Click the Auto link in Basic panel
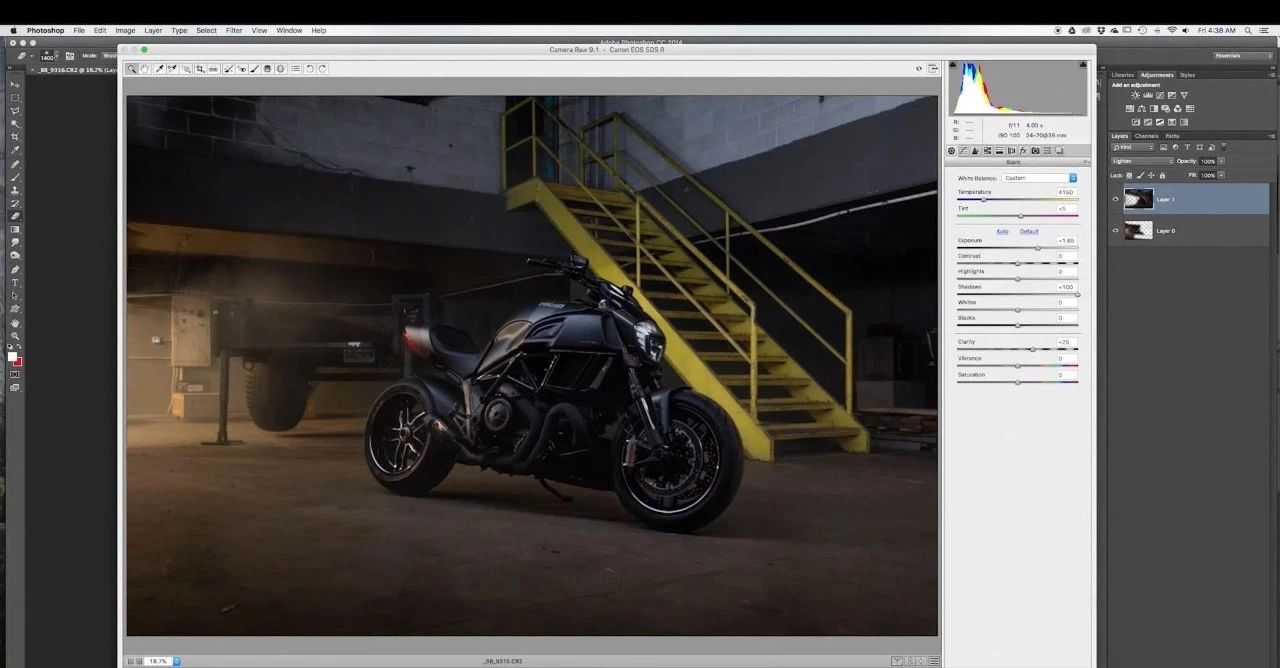1280x668 pixels. (x=1002, y=231)
